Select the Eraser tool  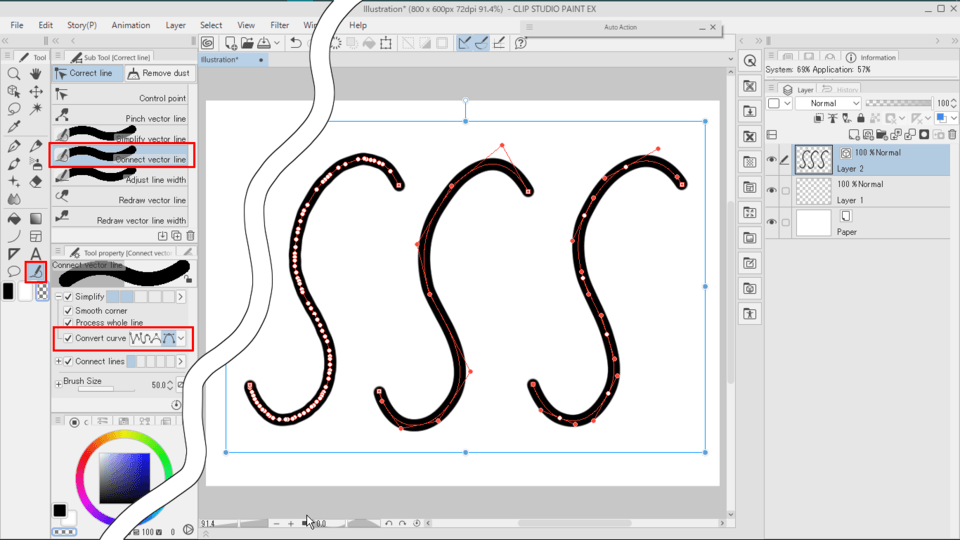click(36, 181)
